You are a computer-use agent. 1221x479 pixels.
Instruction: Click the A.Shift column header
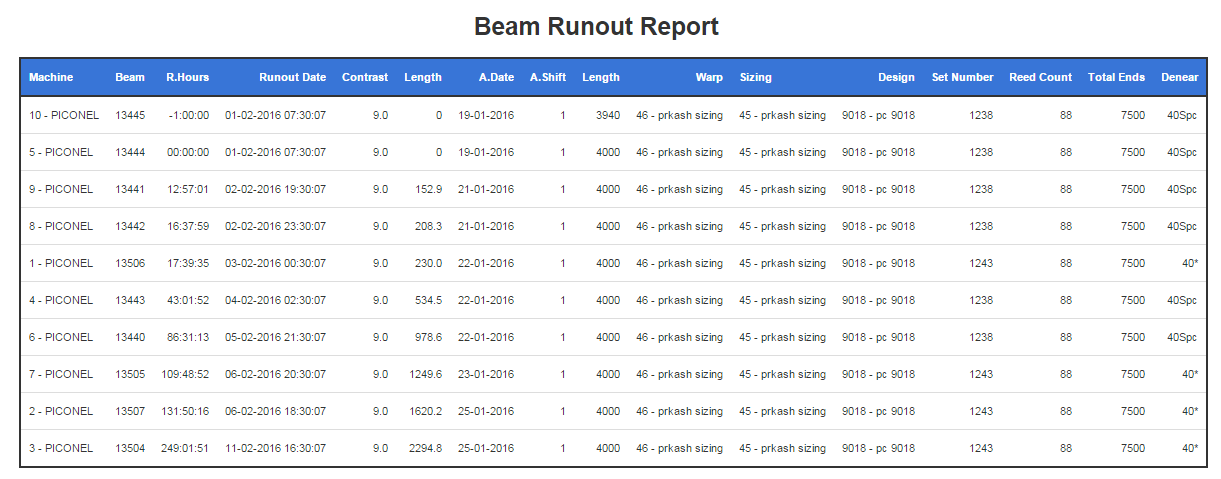tap(547, 77)
